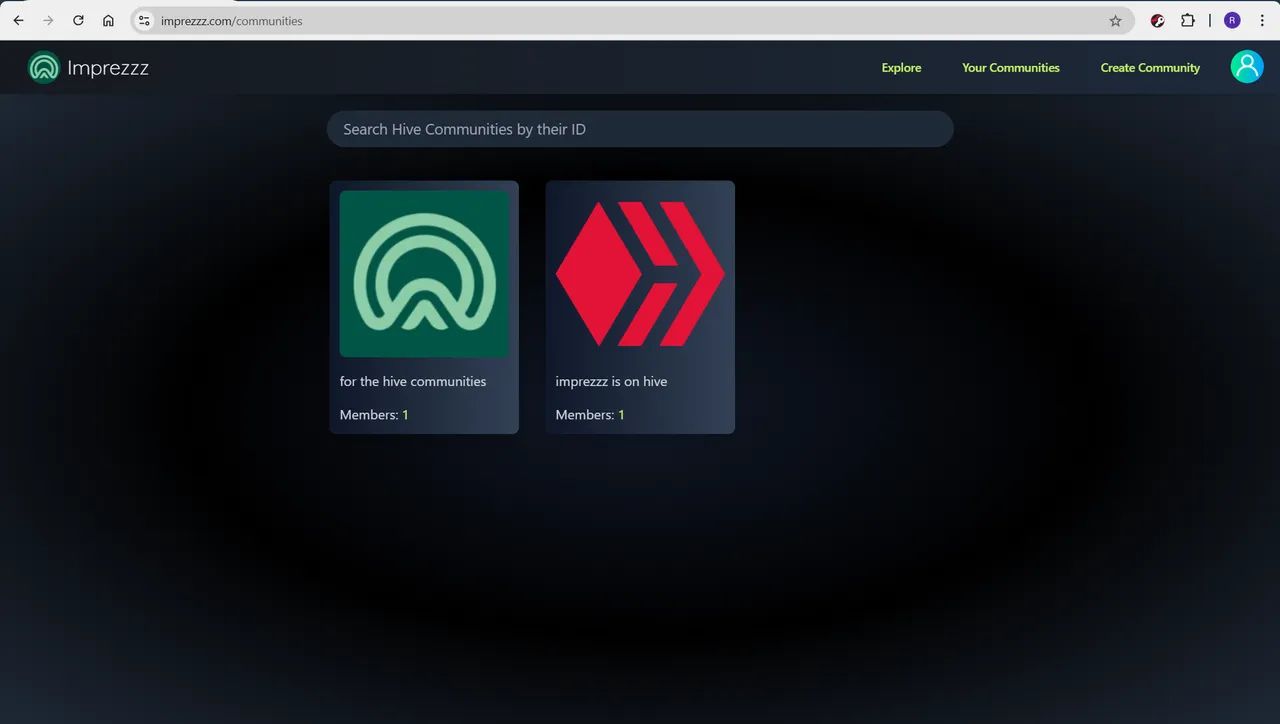Open the Explore page
This screenshot has width=1280, height=724.
(x=901, y=68)
